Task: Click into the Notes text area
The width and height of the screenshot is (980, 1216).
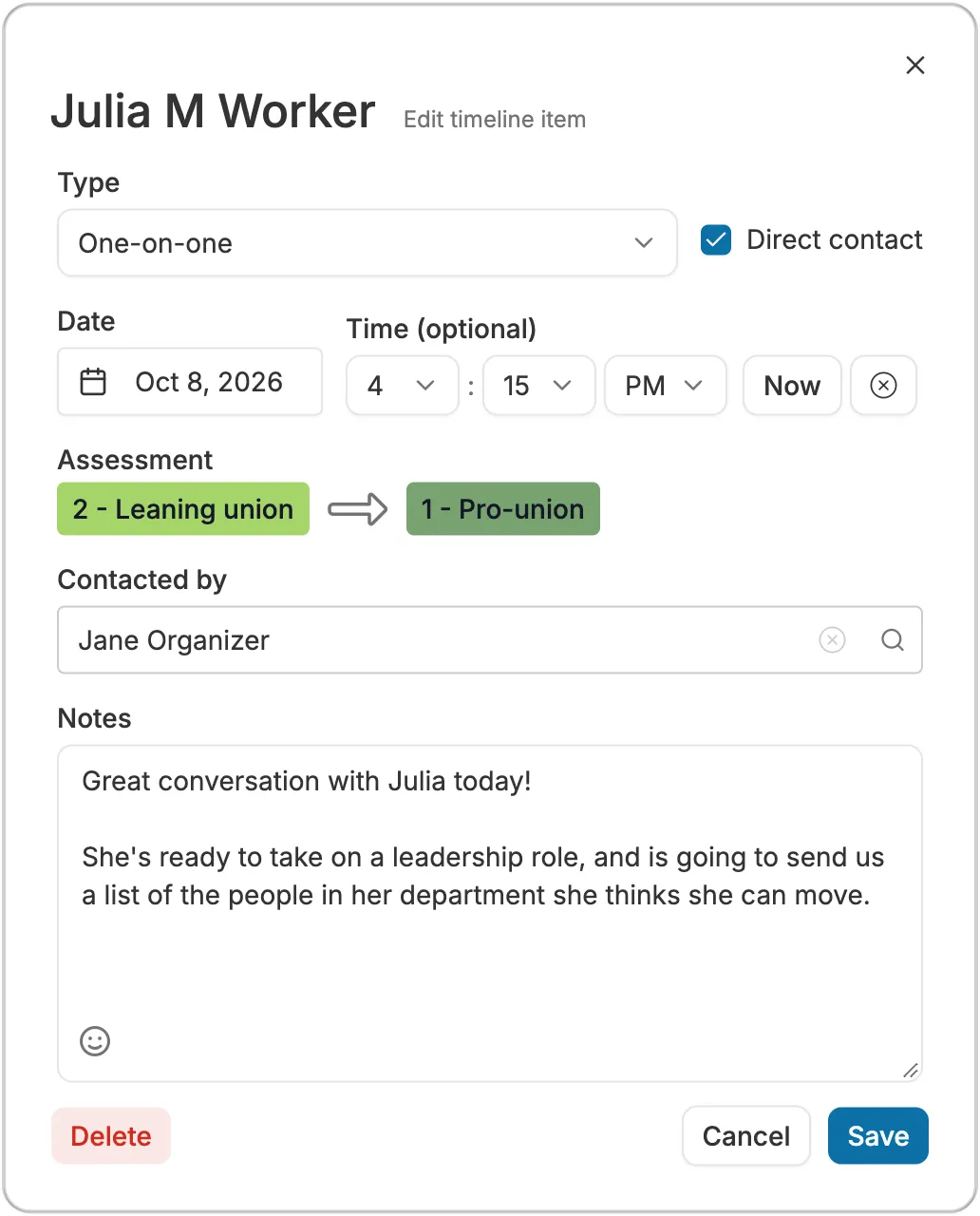Action: pos(490,913)
